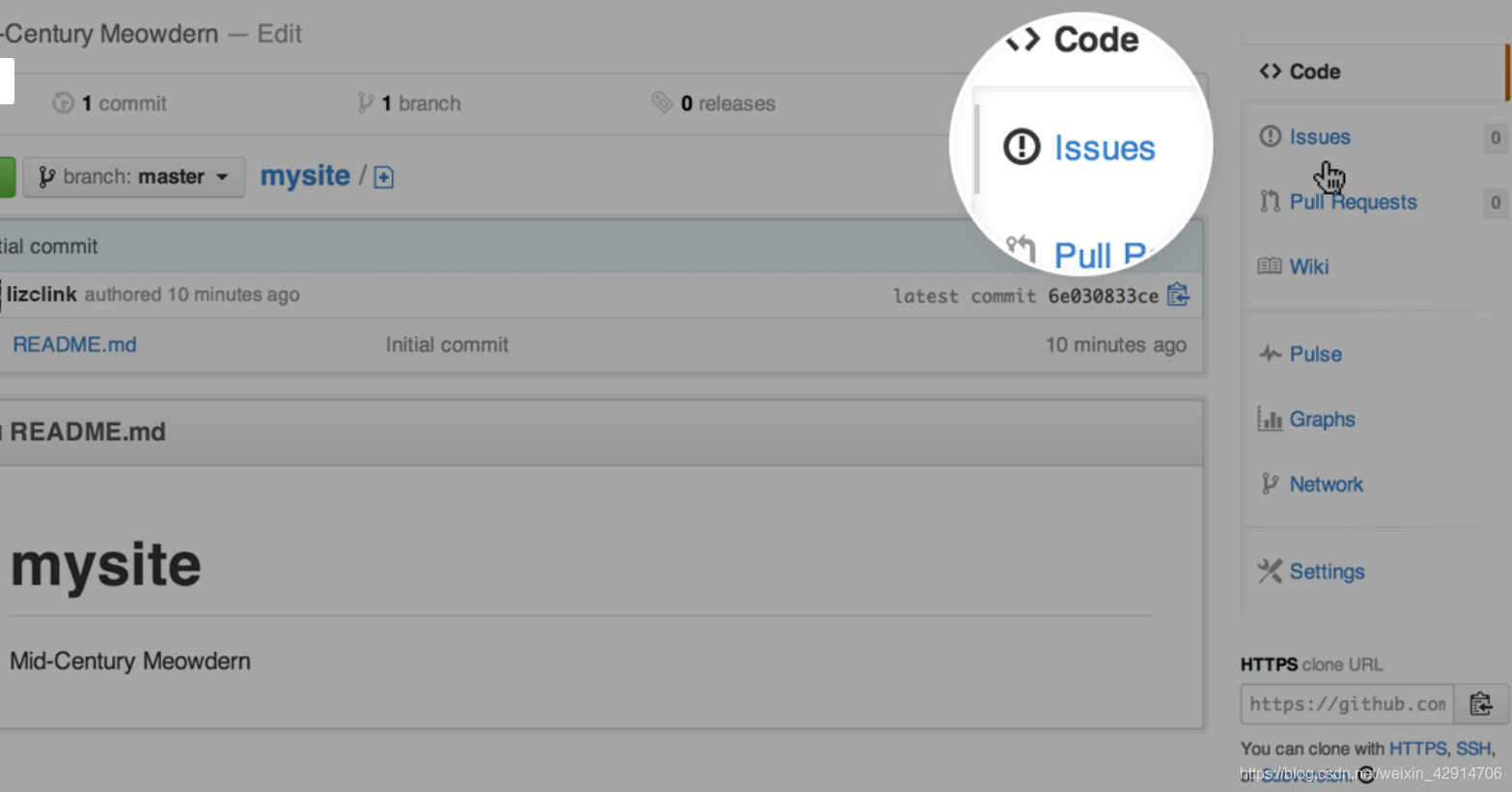The height and width of the screenshot is (792, 1512).
Task: Click the Pull Requests icon in sidebar
Action: coord(1270,201)
